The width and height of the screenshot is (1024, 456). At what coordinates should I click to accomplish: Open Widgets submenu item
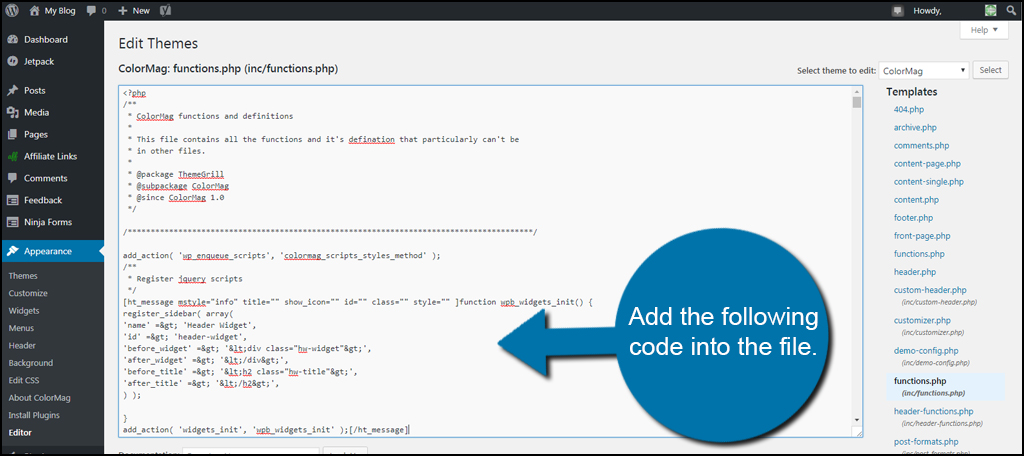pos(24,310)
